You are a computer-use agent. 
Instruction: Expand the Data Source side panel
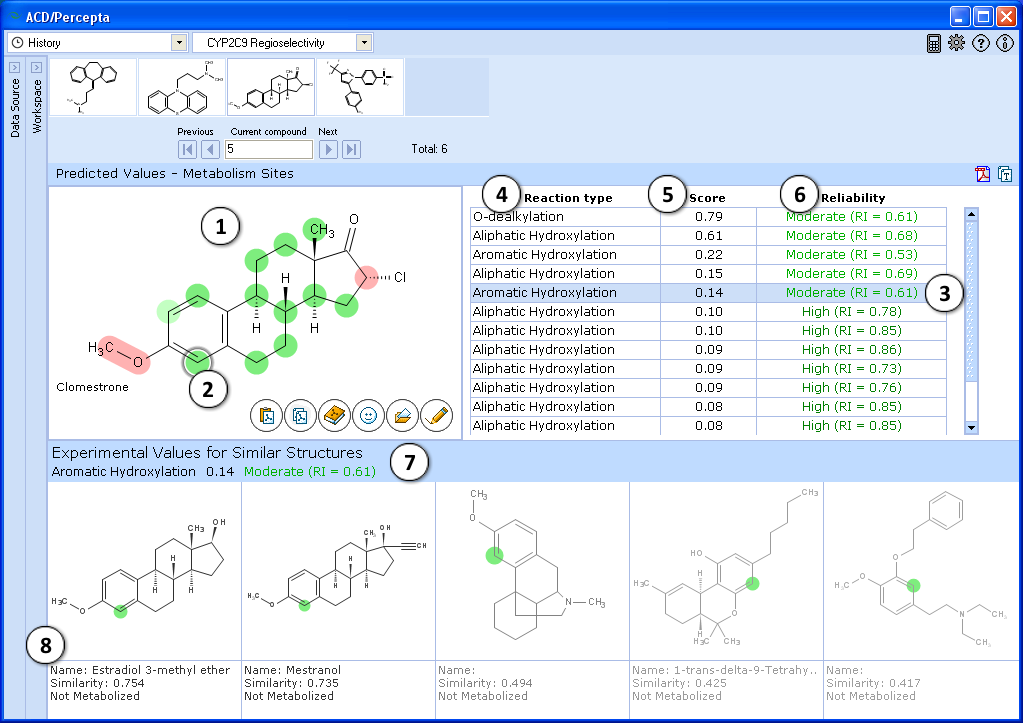pos(14,67)
